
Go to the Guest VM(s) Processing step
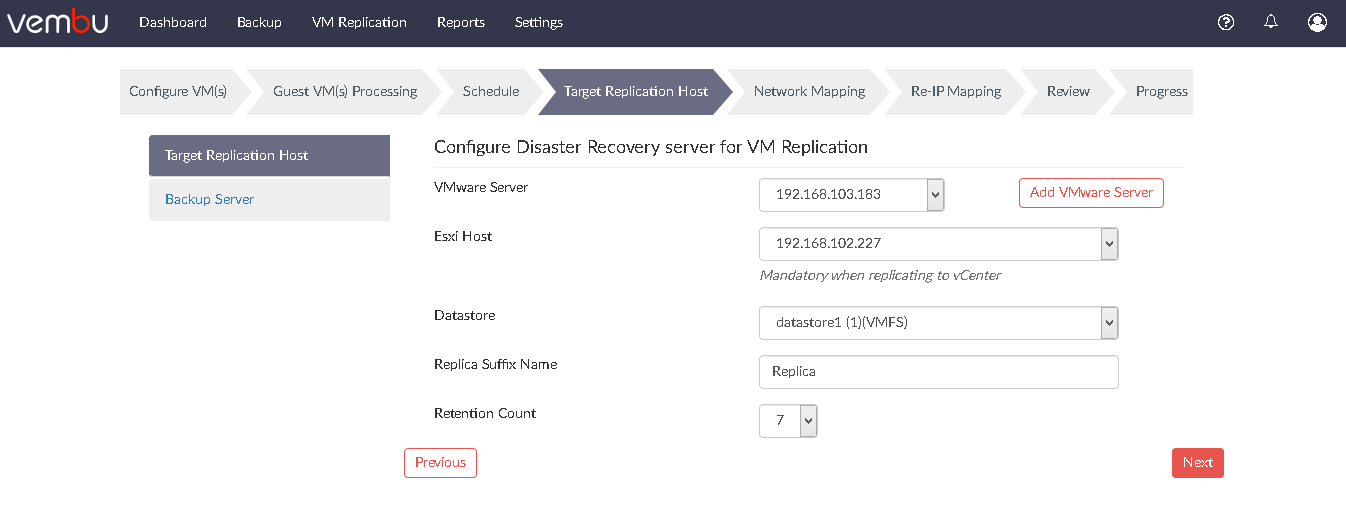[x=345, y=91]
